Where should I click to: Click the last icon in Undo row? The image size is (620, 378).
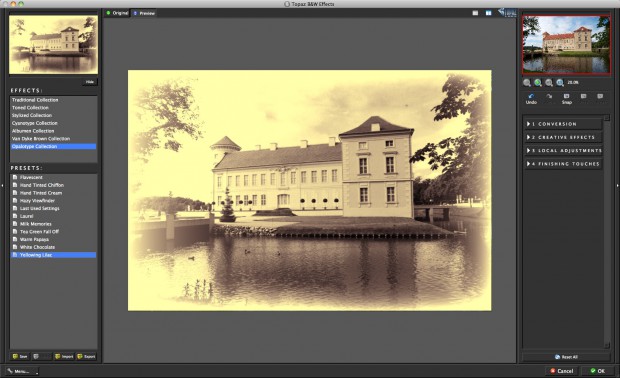click(600, 96)
